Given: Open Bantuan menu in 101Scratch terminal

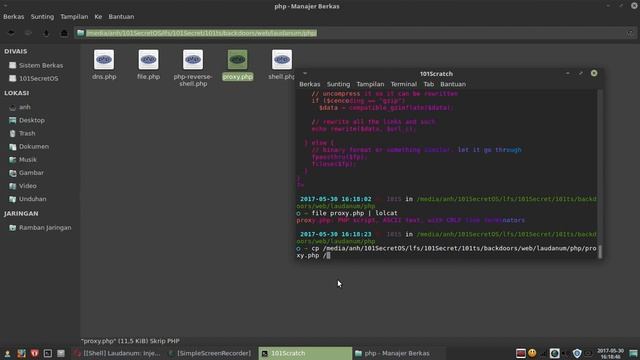Looking at the screenshot, I should tap(453, 84).
